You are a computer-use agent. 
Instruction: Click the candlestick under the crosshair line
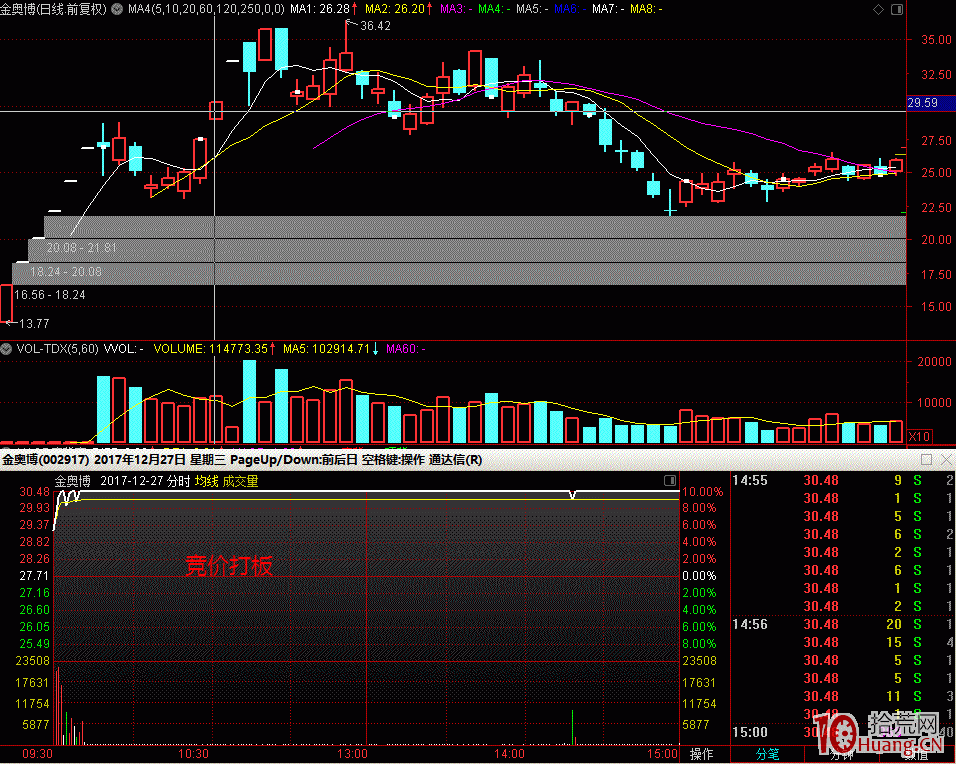pos(216,110)
